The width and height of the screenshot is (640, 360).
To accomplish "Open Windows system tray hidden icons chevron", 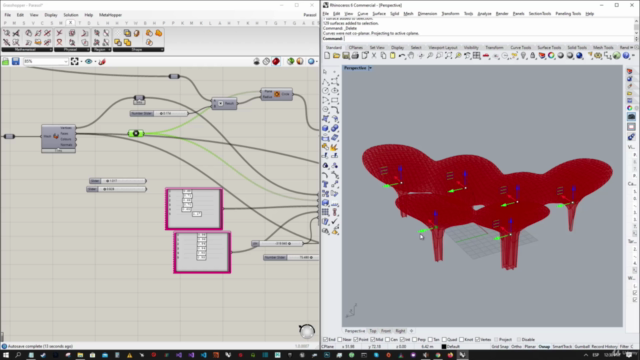I will (585, 355).
